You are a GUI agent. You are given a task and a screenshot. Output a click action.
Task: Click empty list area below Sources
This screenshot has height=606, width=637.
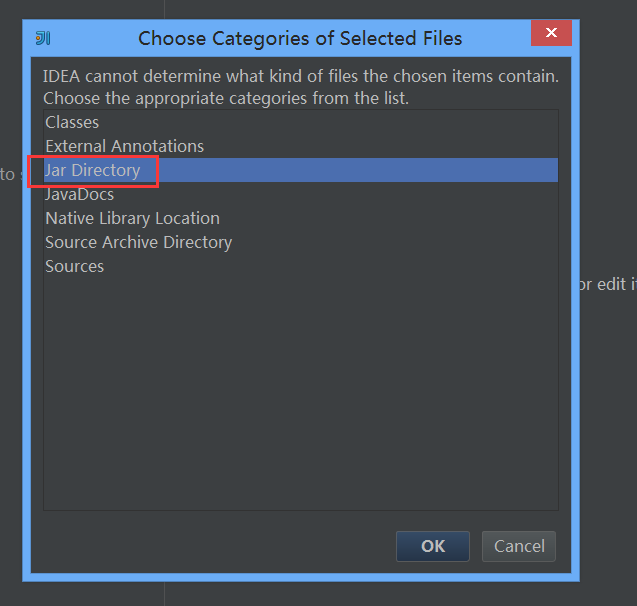coord(300,400)
